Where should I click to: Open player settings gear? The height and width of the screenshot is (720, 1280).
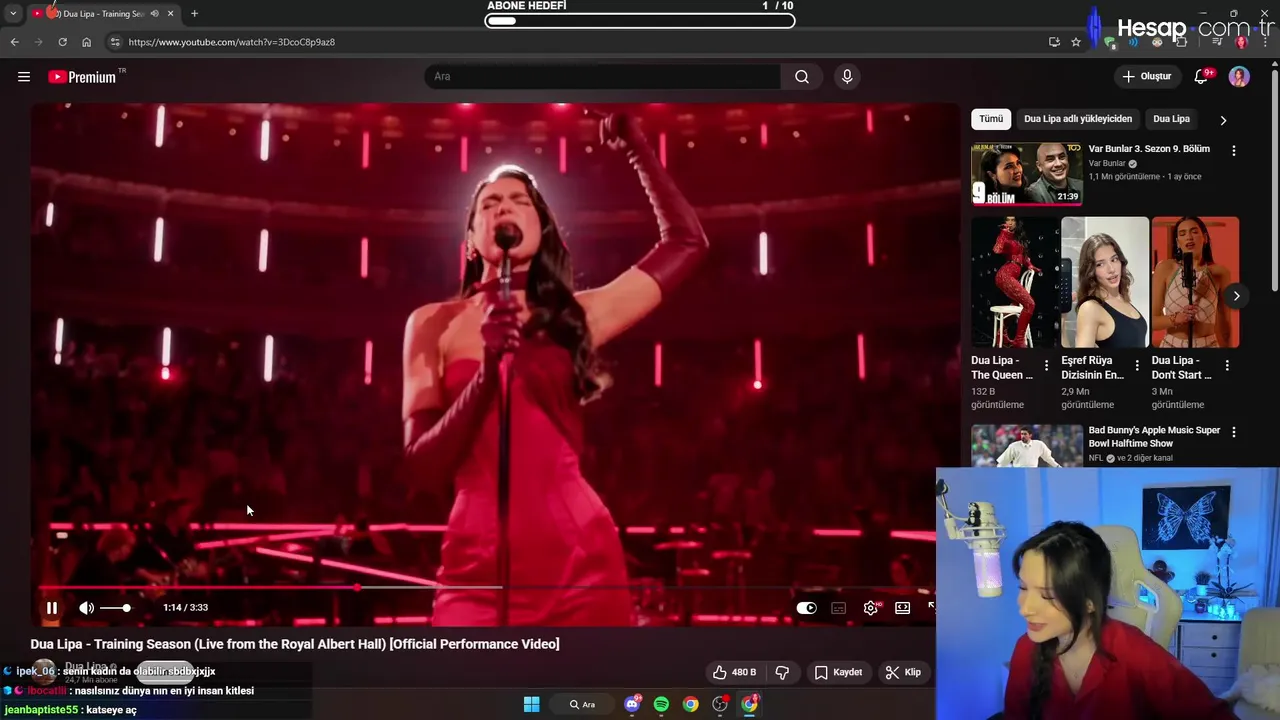click(x=871, y=608)
